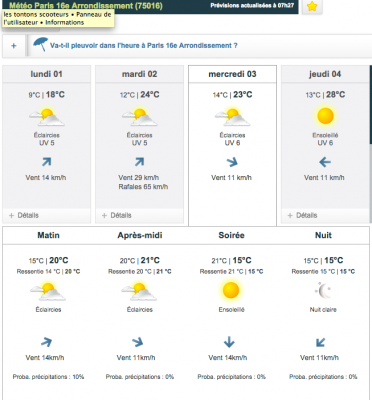Click the sunny icon for jeudi 04
The image size is (372, 400).
(x=325, y=116)
